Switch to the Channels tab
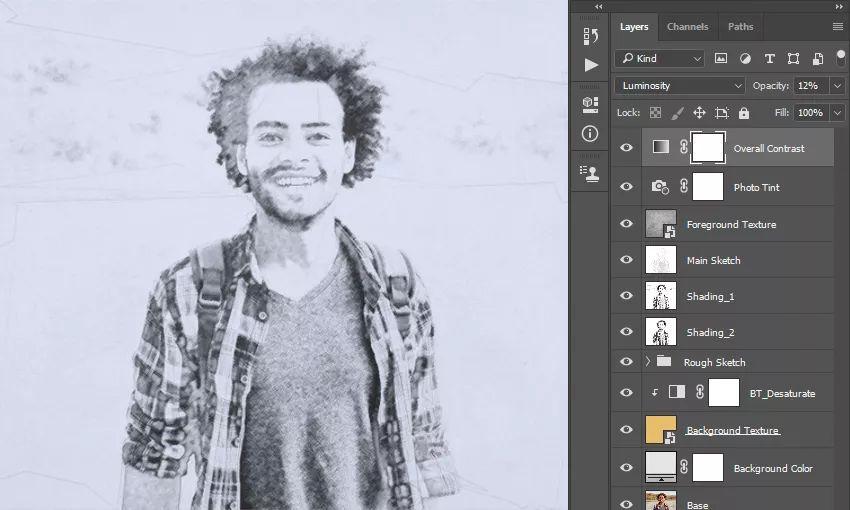 (x=687, y=27)
